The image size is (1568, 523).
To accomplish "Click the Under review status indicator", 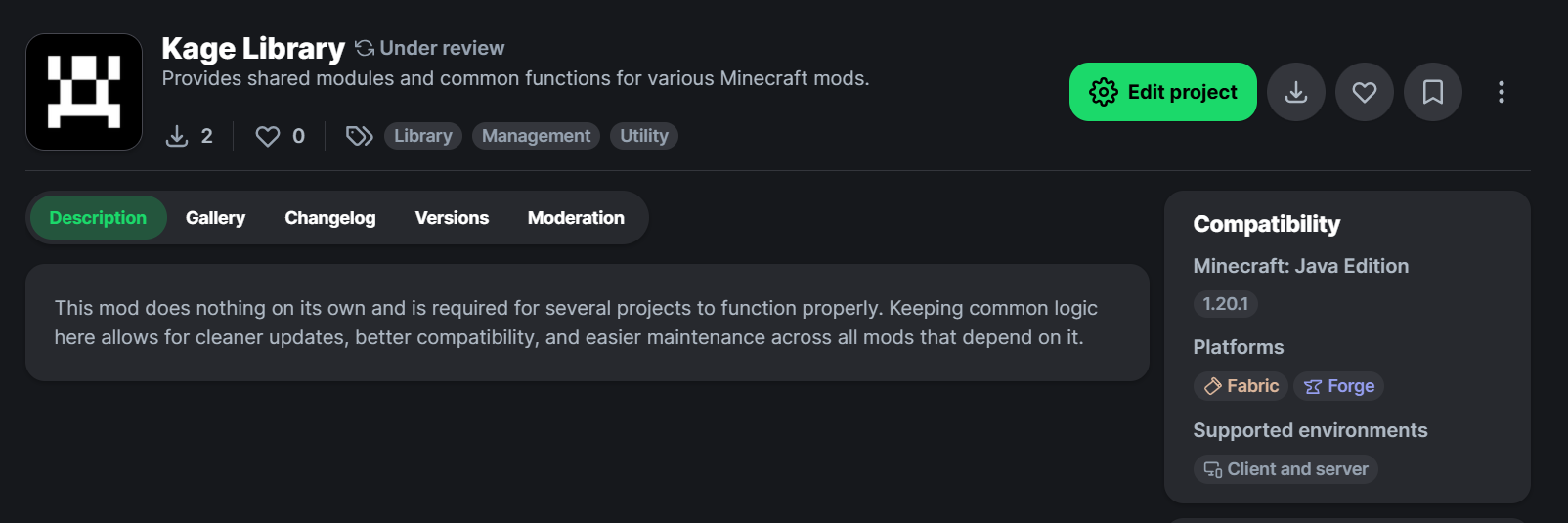I will click(430, 48).
